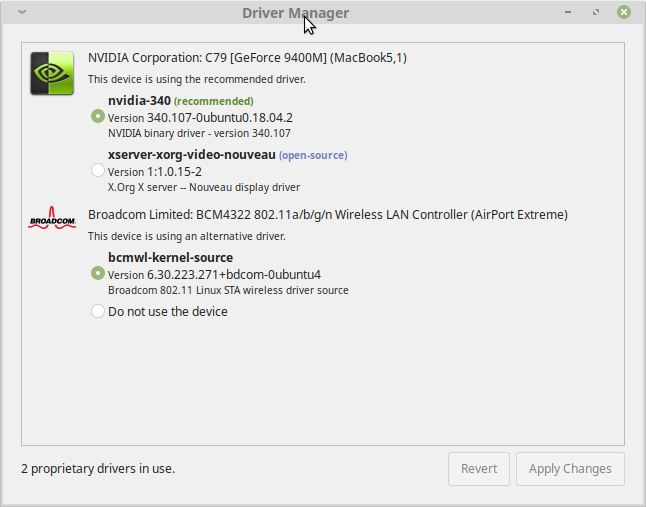Viewport: 646px width, 507px height.
Task: Click 'Version 6.30.223.271+bdcom-0ubuntu4' text
Action: [214, 275]
